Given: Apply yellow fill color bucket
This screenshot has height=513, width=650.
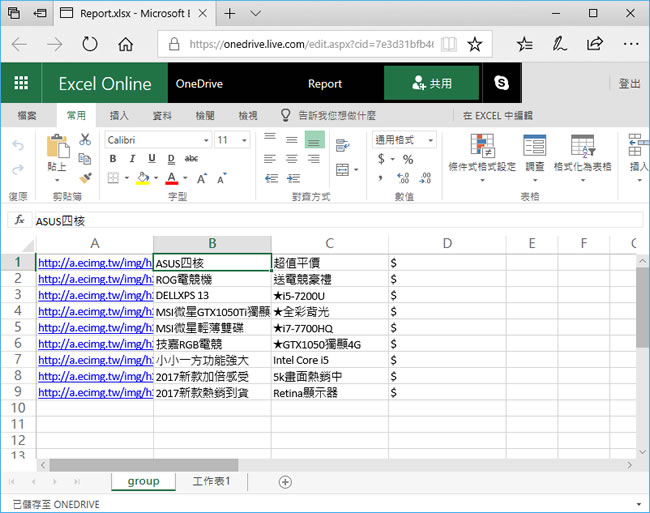Looking at the screenshot, I should pos(143,178).
